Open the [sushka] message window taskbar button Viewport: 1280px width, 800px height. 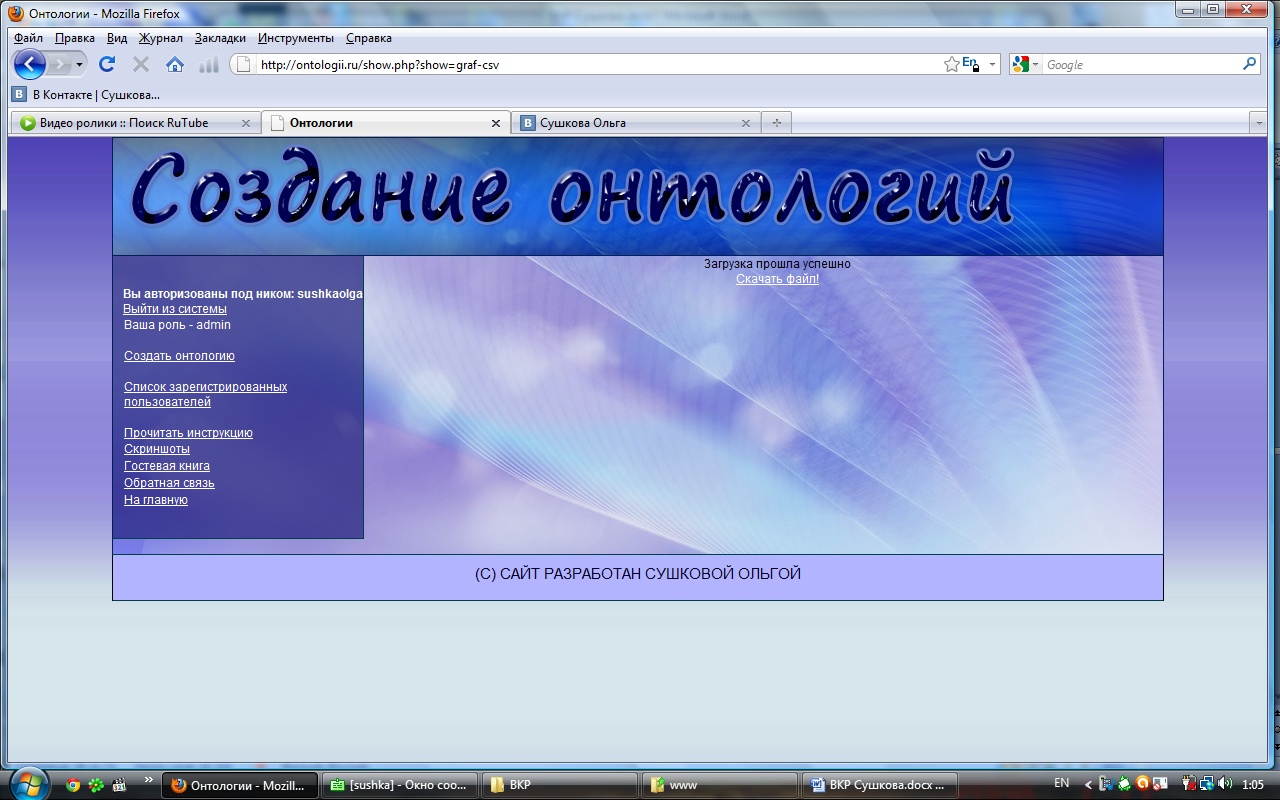tap(400, 785)
